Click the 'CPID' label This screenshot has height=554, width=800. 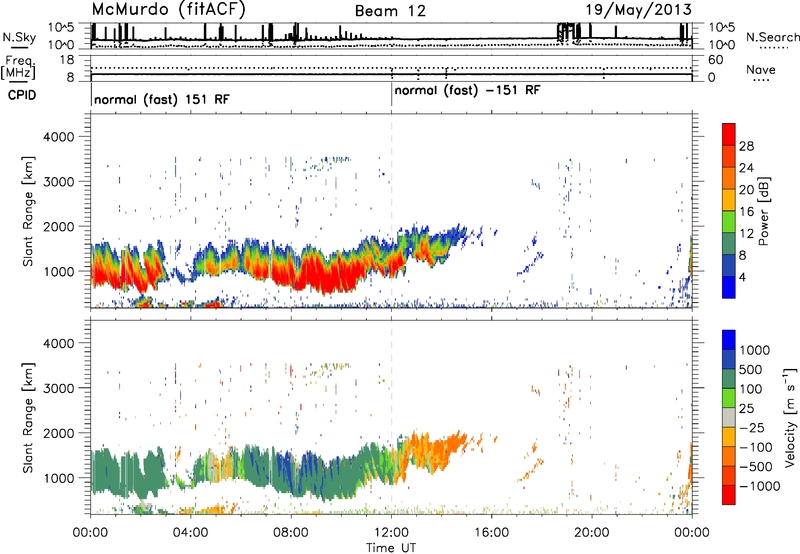pyautogui.click(x=22, y=95)
